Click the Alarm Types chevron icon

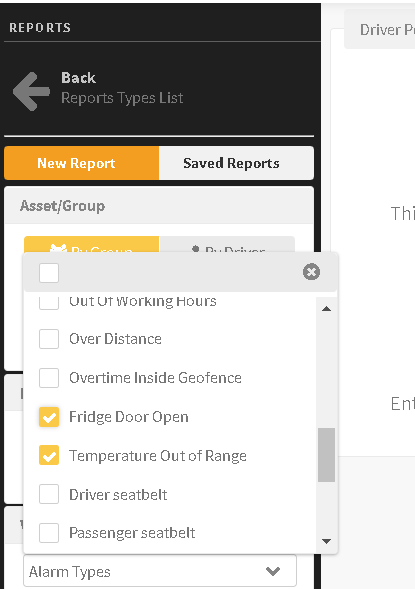click(x=273, y=571)
